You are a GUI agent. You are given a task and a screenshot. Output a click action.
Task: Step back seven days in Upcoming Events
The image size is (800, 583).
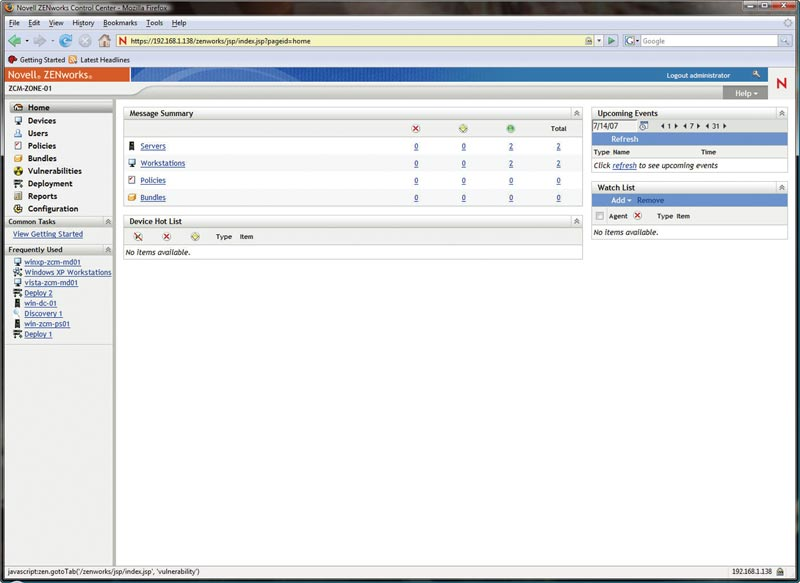click(685, 126)
